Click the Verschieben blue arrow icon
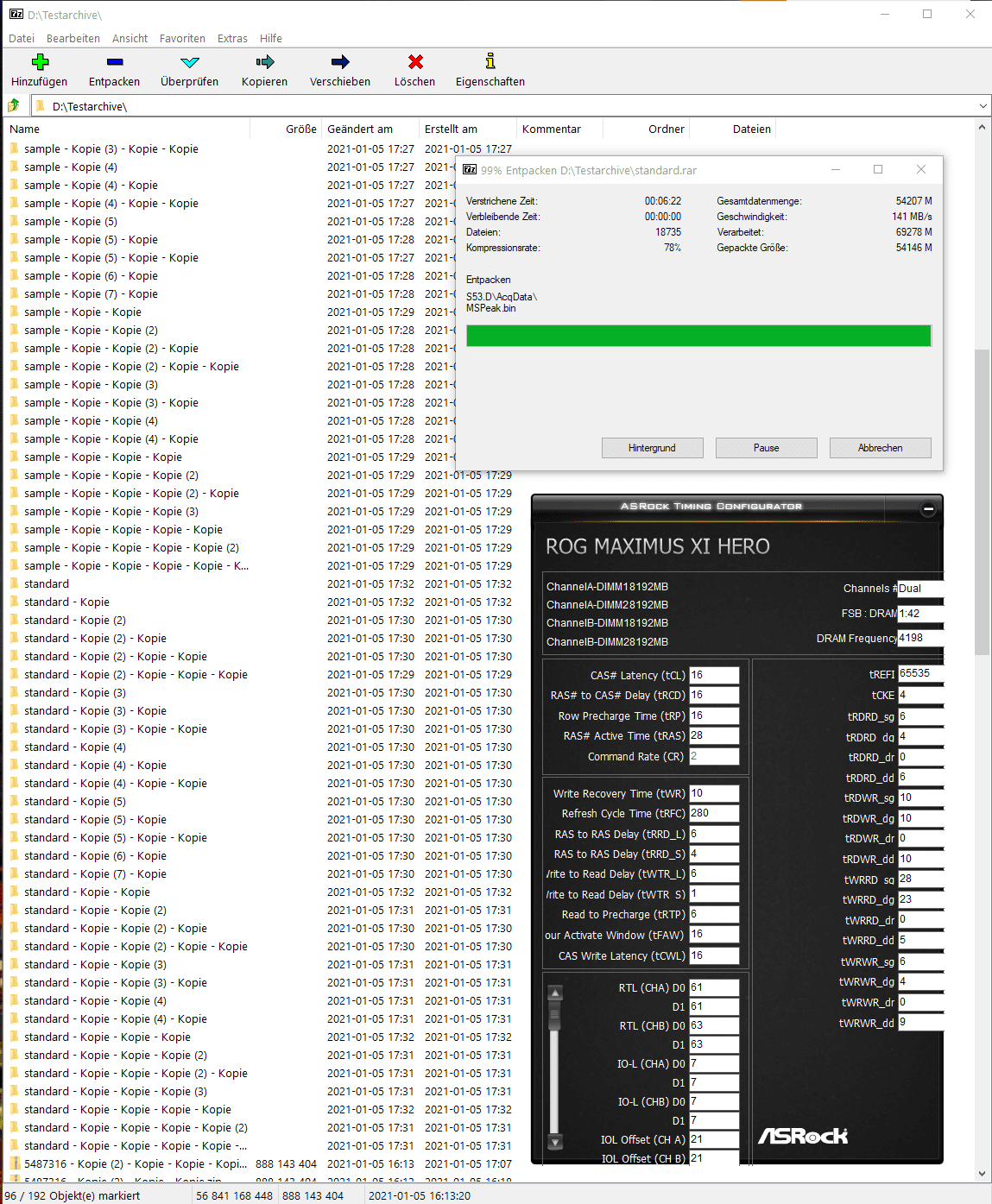This screenshot has height=1204, width=992. click(x=340, y=61)
